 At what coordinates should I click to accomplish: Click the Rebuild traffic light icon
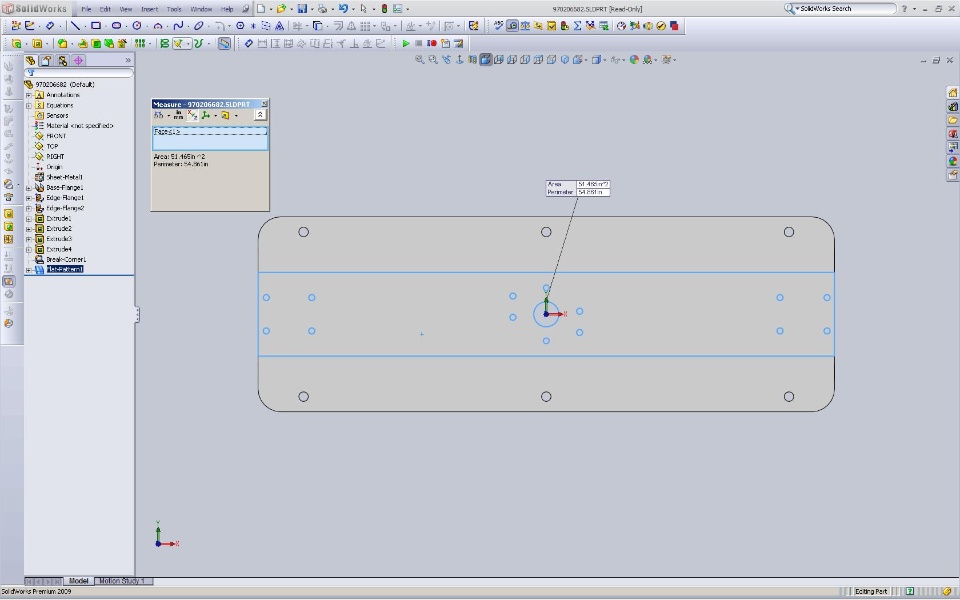coord(384,9)
